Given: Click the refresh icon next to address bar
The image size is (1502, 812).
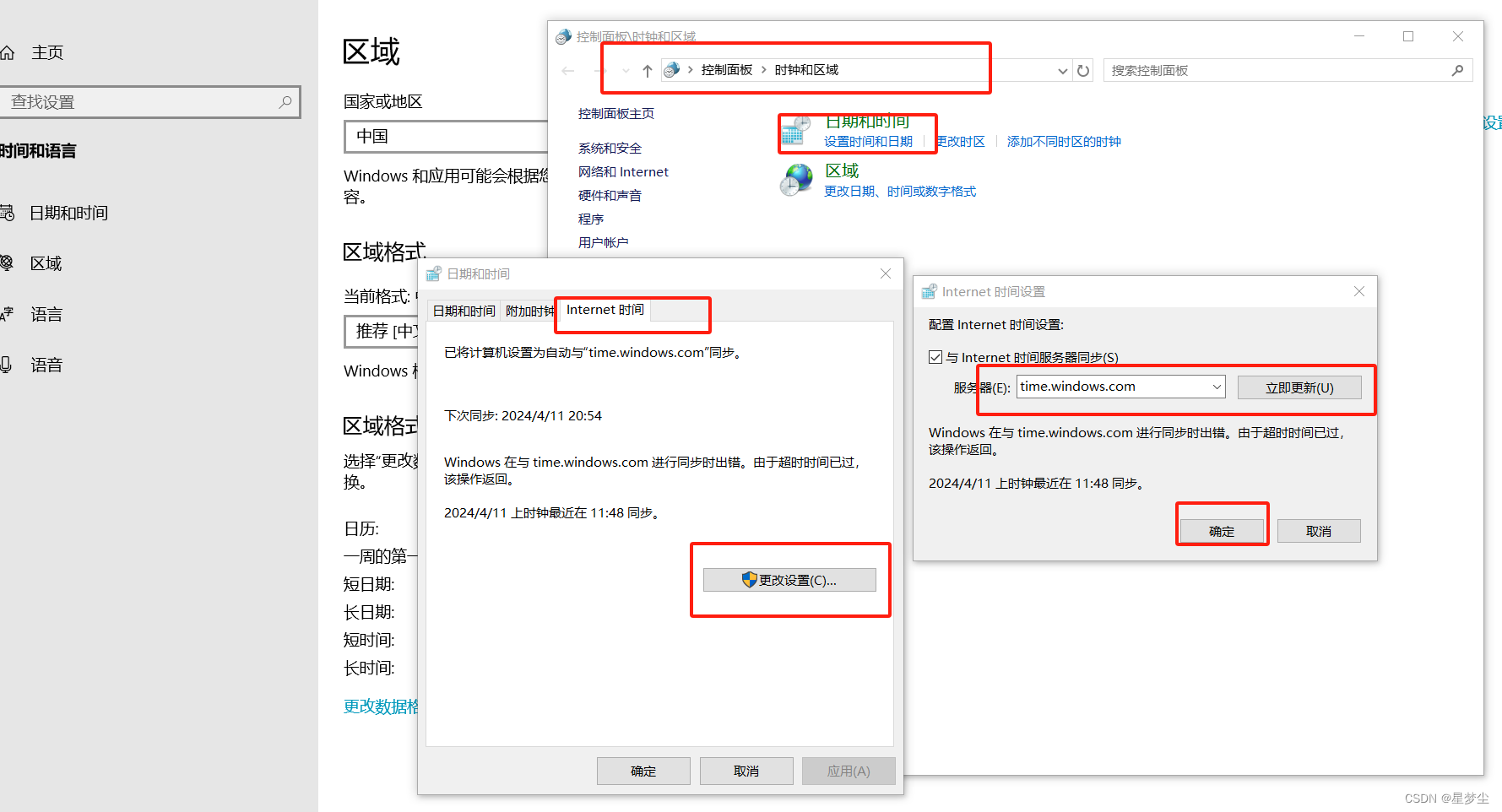Looking at the screenshot, I should click(x=1083, y=71).
